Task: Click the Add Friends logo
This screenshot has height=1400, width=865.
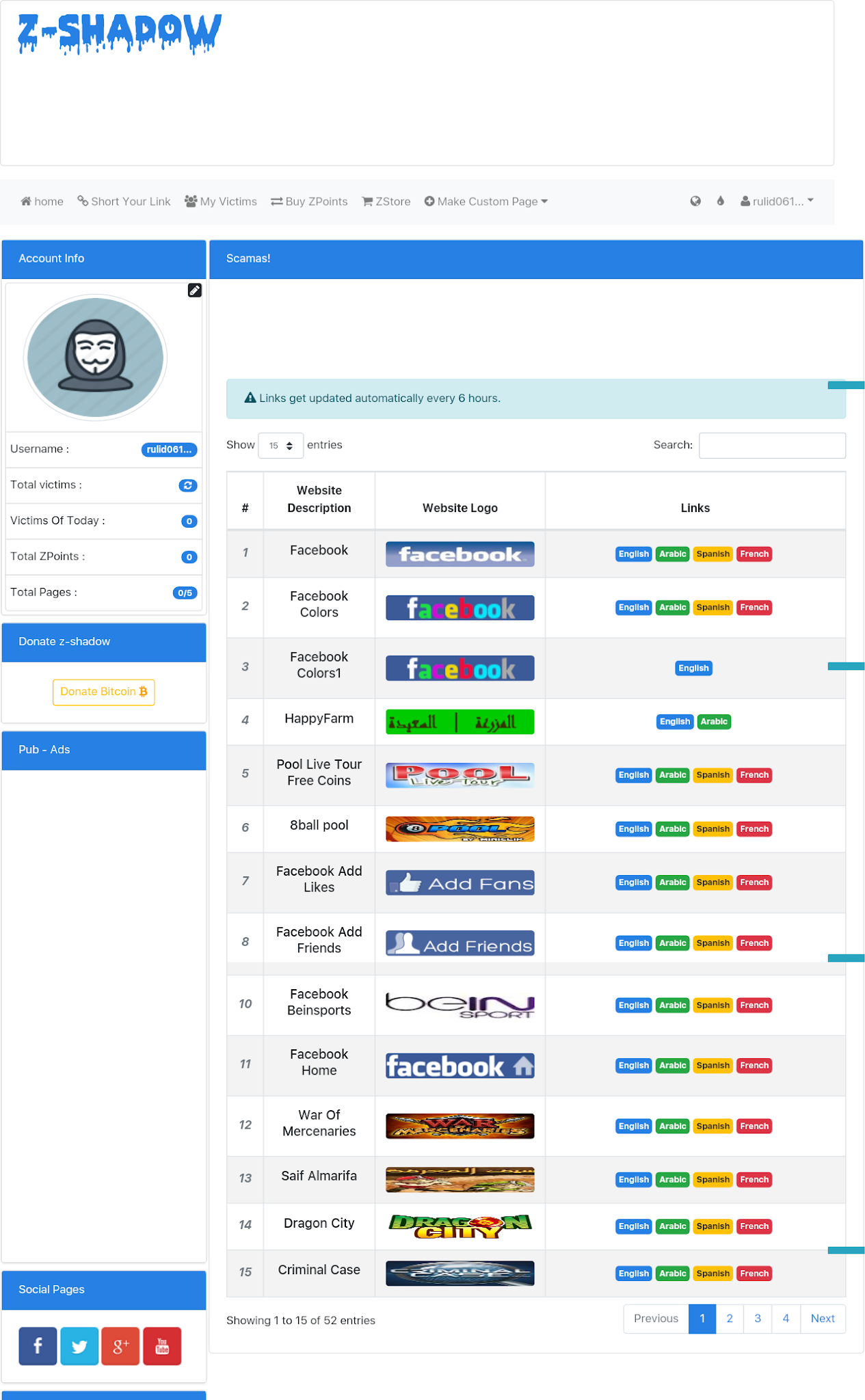Action: point(460,943)
